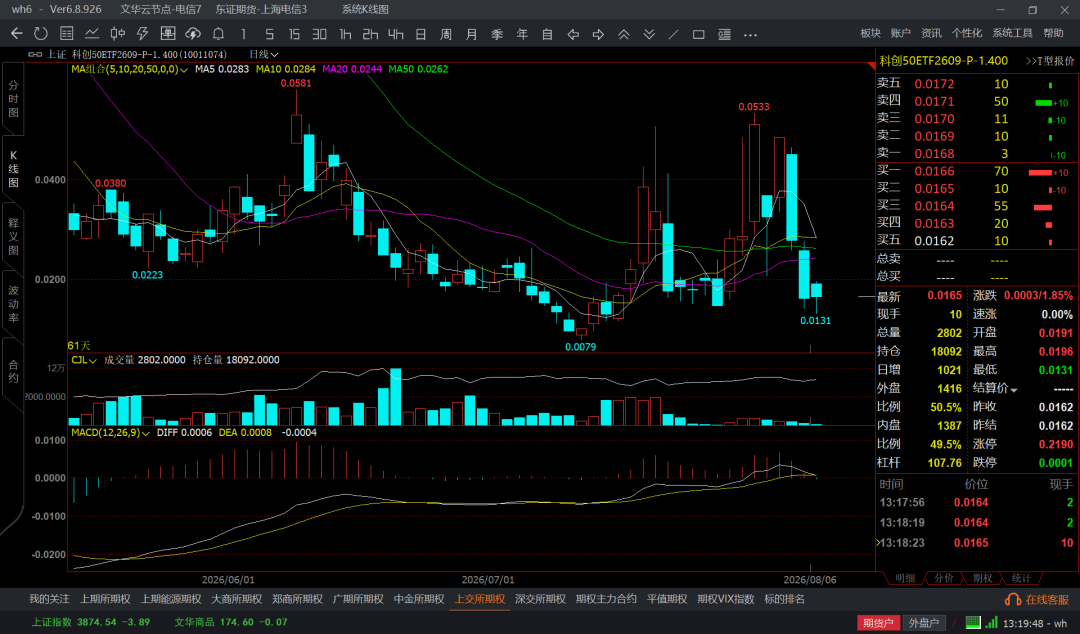The width and height of the screenshot is (1080, 634).
Task: Select the 日 daily period button
Action: click(x=421, y=34)
